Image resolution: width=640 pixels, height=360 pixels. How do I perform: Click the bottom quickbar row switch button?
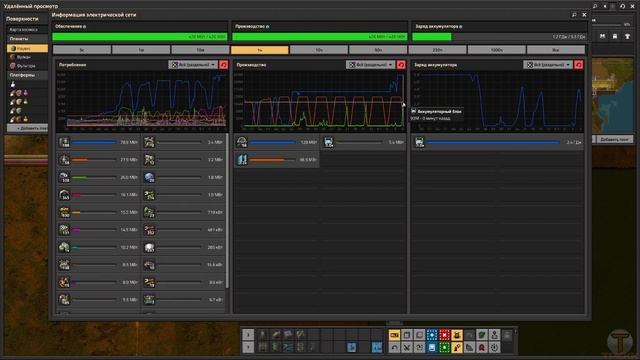248,347
